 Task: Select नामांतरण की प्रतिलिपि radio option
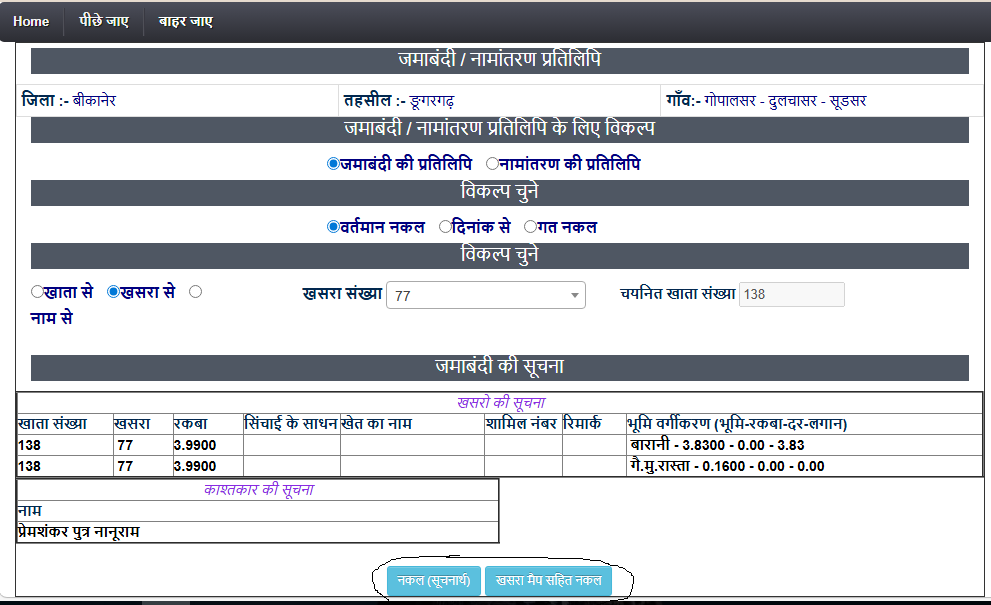(492, 164)
